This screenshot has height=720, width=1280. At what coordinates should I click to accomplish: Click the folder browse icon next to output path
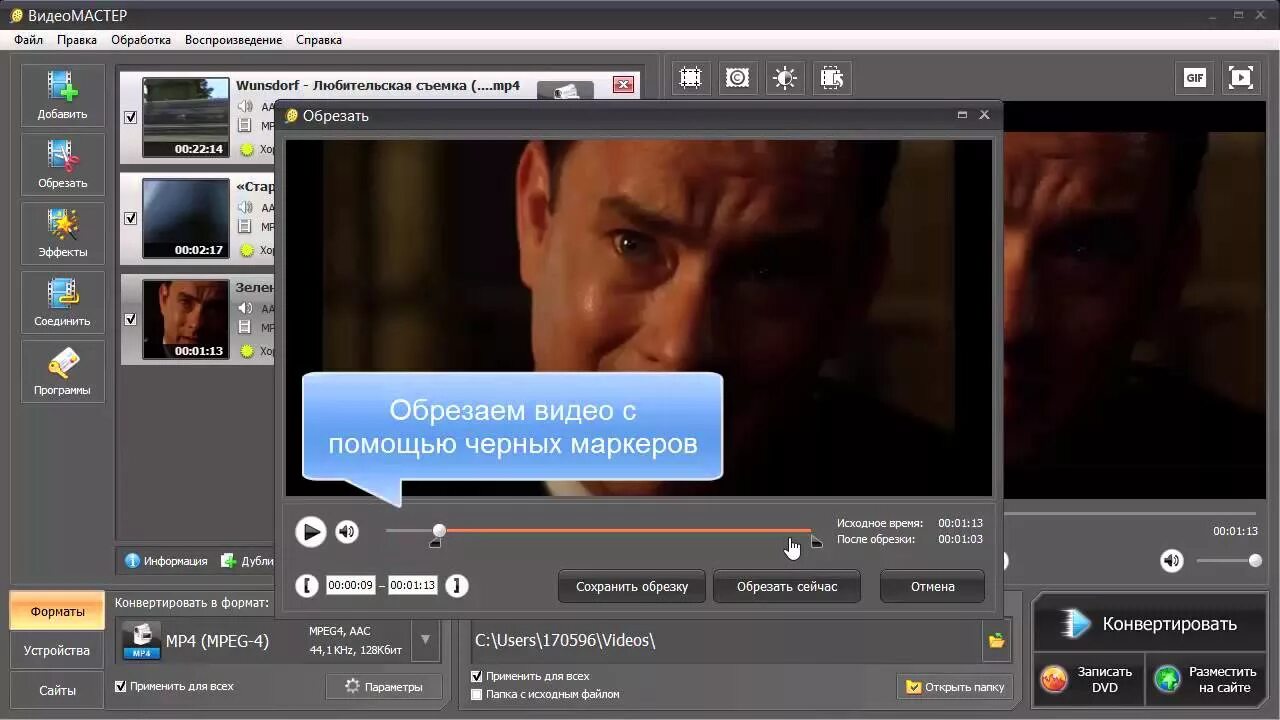click(x=996, y=641)
